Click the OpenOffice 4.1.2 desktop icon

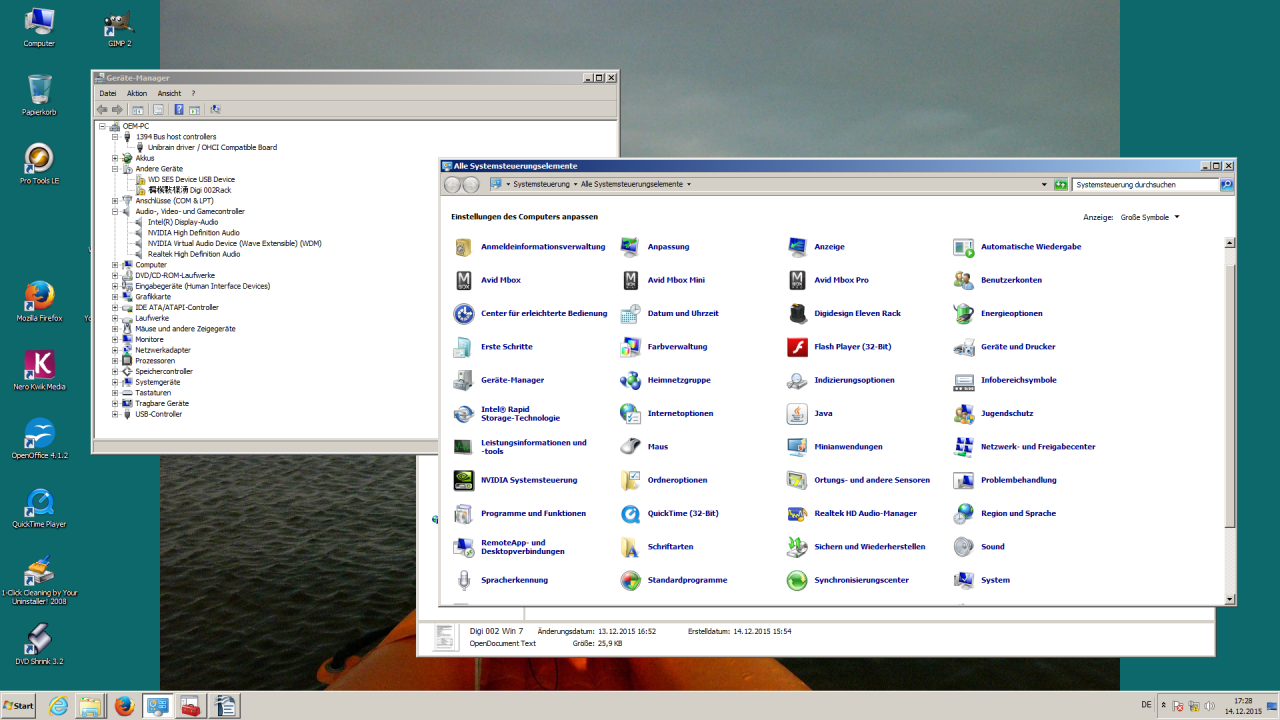40,439
